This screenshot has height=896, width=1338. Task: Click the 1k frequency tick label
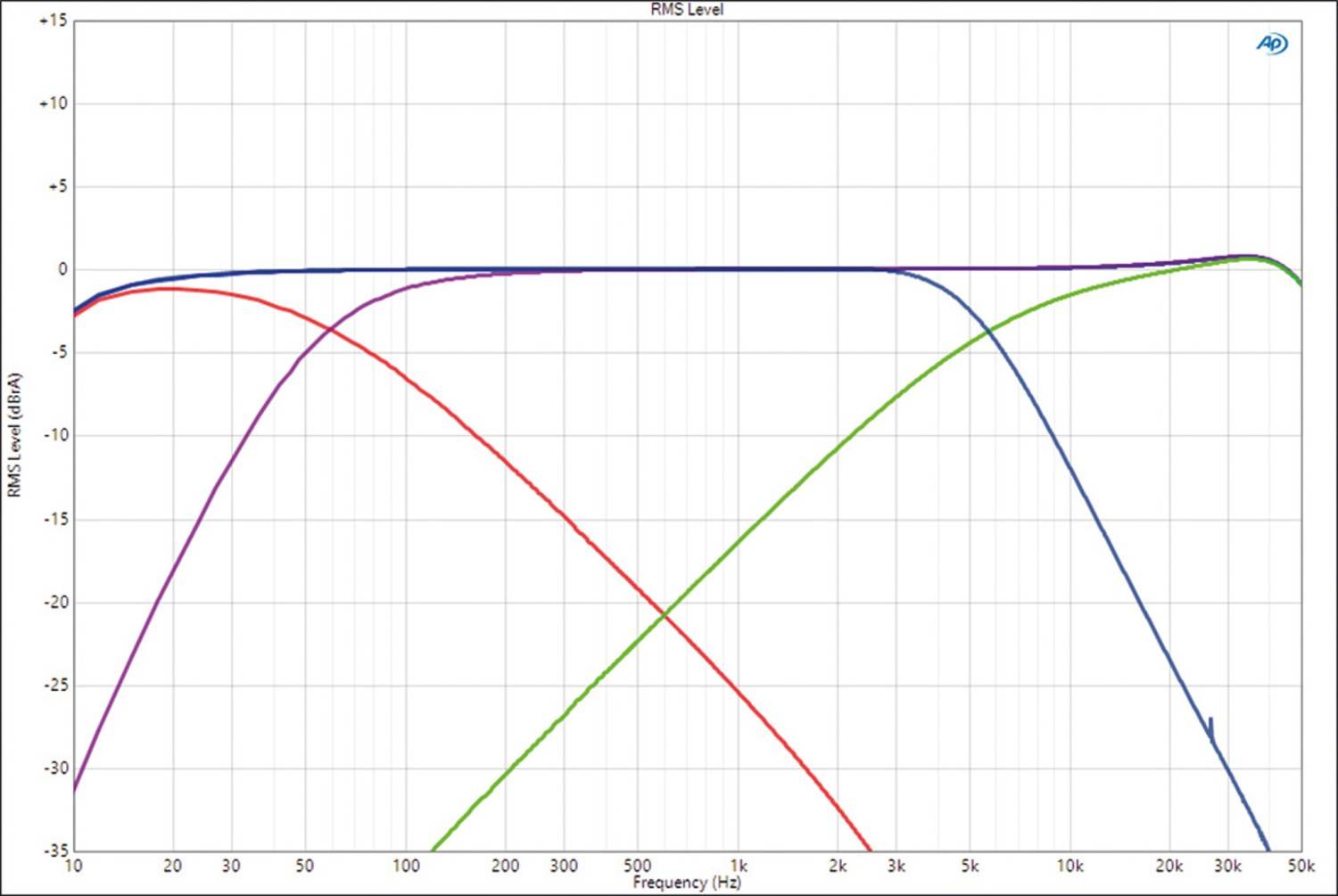click(738, 865)
